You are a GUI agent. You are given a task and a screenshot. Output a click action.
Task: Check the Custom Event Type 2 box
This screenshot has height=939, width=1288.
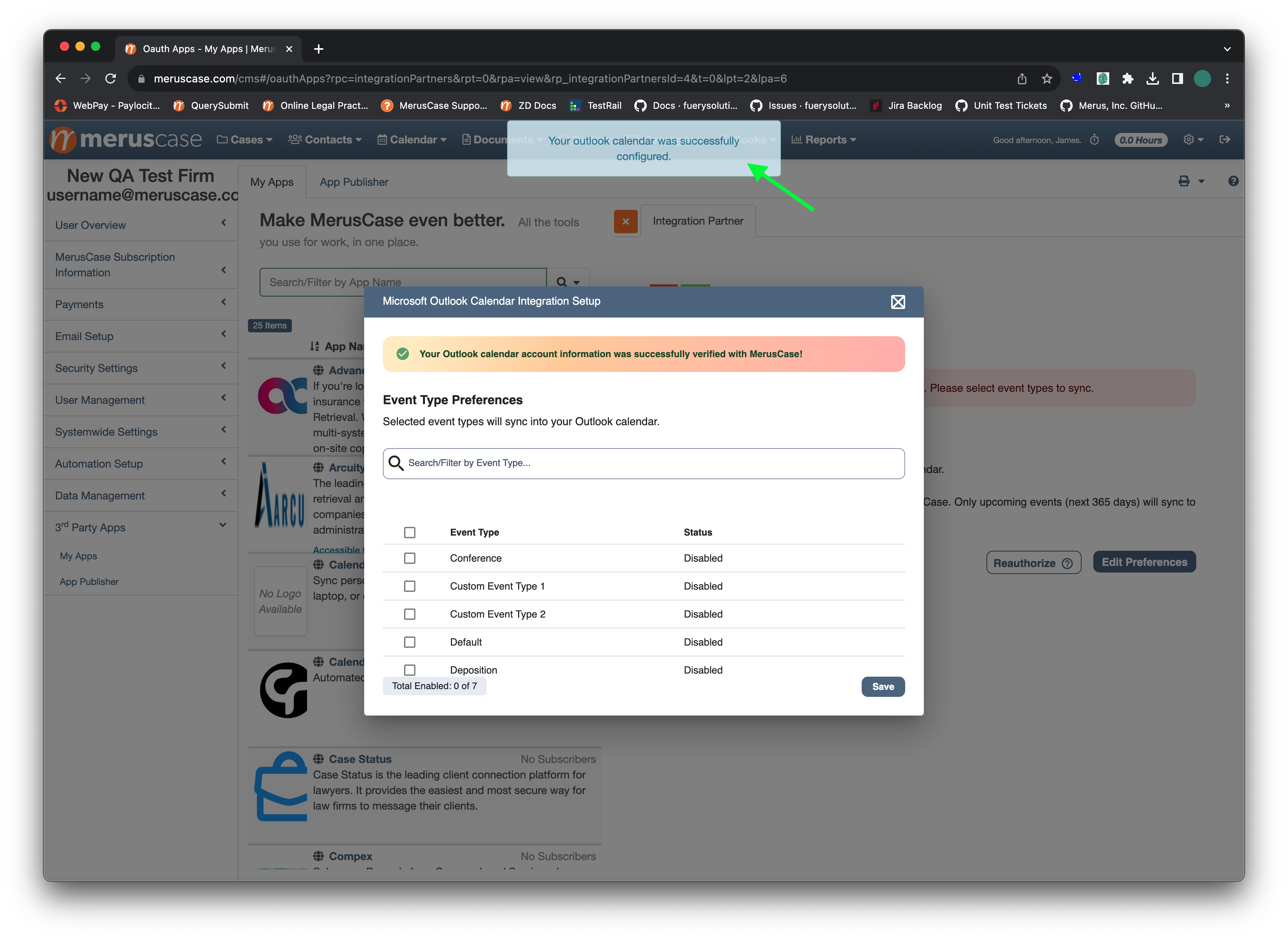pyautogui.click(x=409, y=614)
